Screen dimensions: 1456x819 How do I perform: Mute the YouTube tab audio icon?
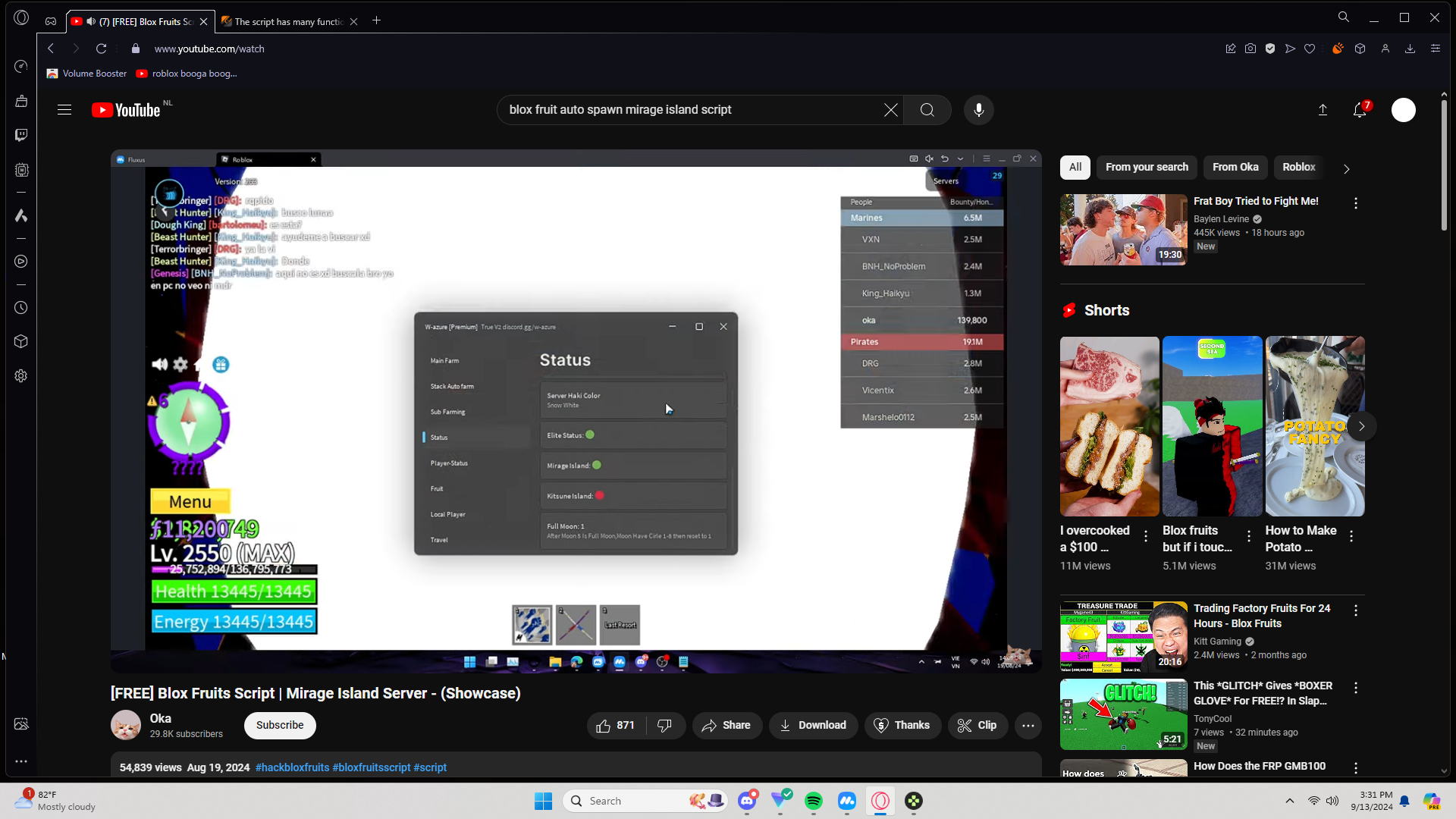91,21
